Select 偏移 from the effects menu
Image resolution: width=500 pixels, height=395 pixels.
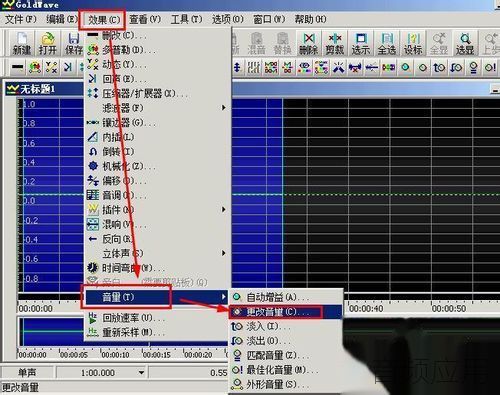[157, 180]
